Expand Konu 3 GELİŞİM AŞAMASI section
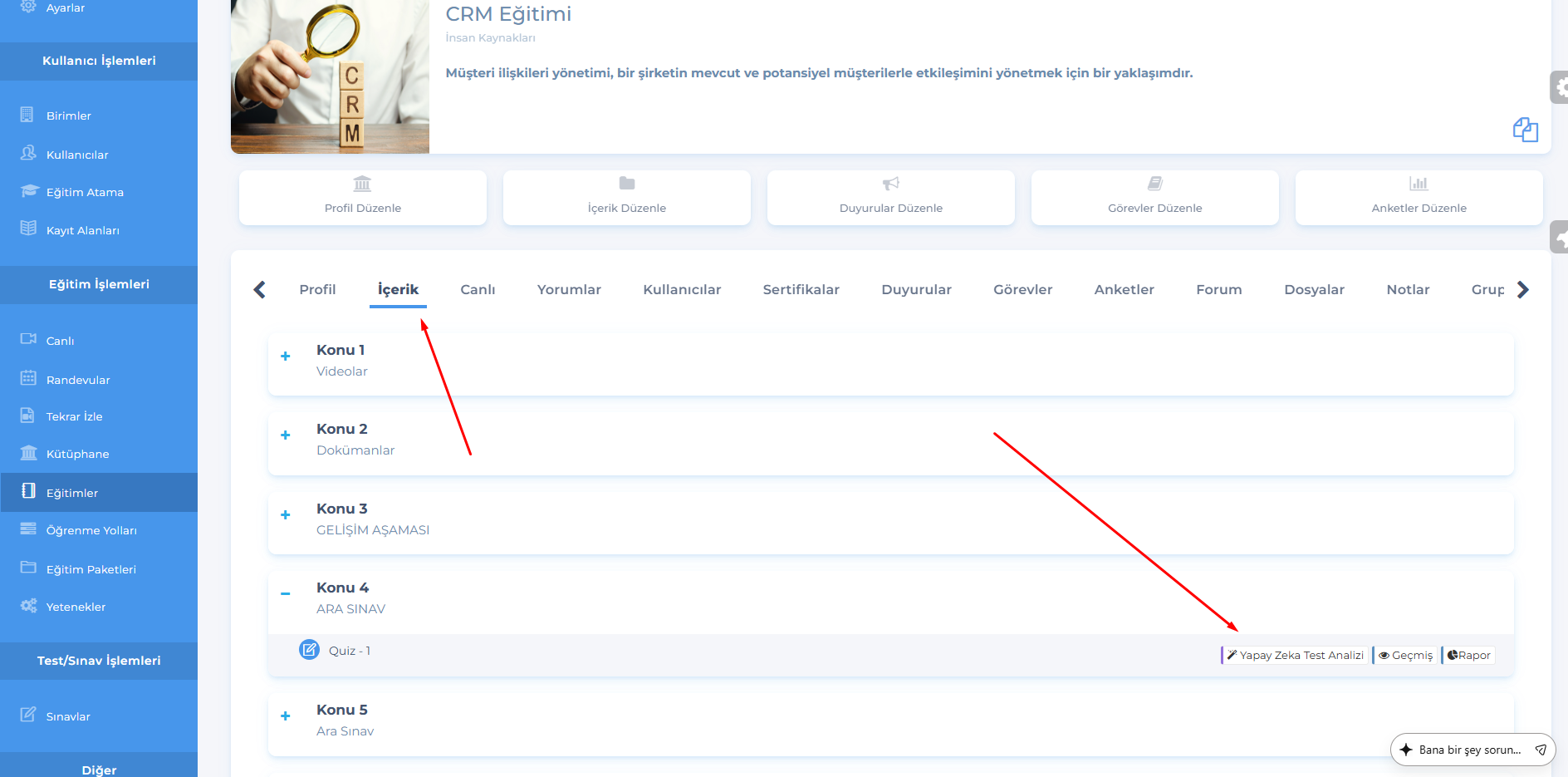1568x777 pixels. 286,515
